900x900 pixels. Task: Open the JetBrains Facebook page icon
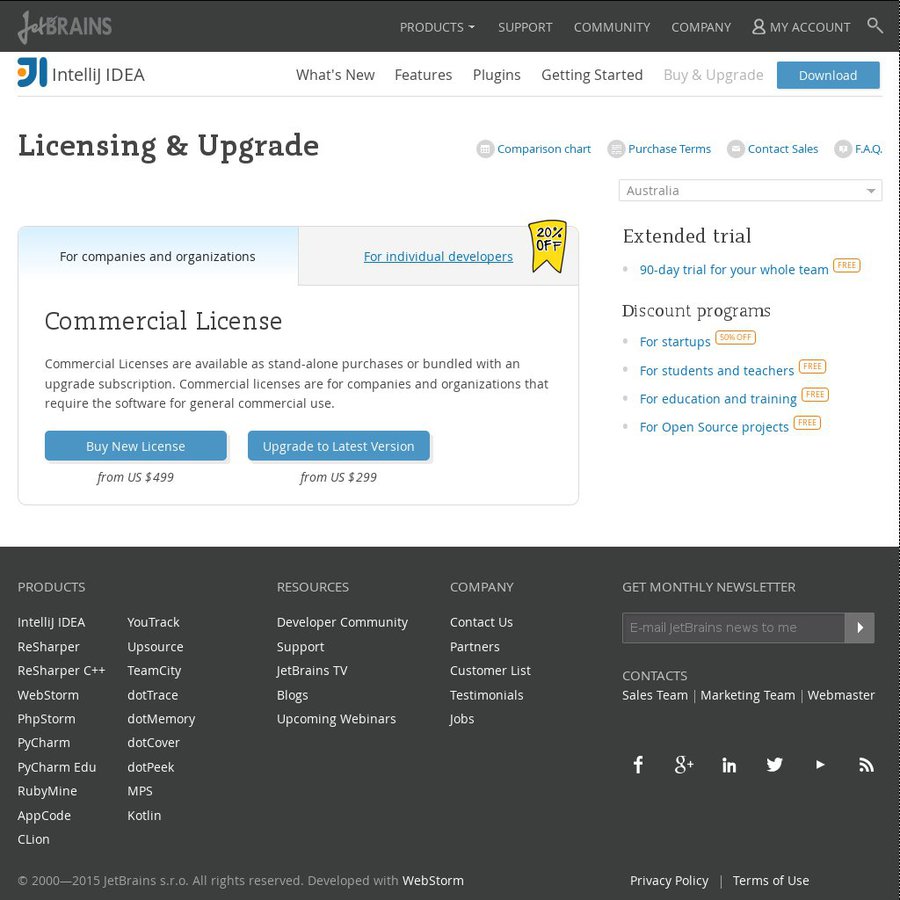click(638, 765)
